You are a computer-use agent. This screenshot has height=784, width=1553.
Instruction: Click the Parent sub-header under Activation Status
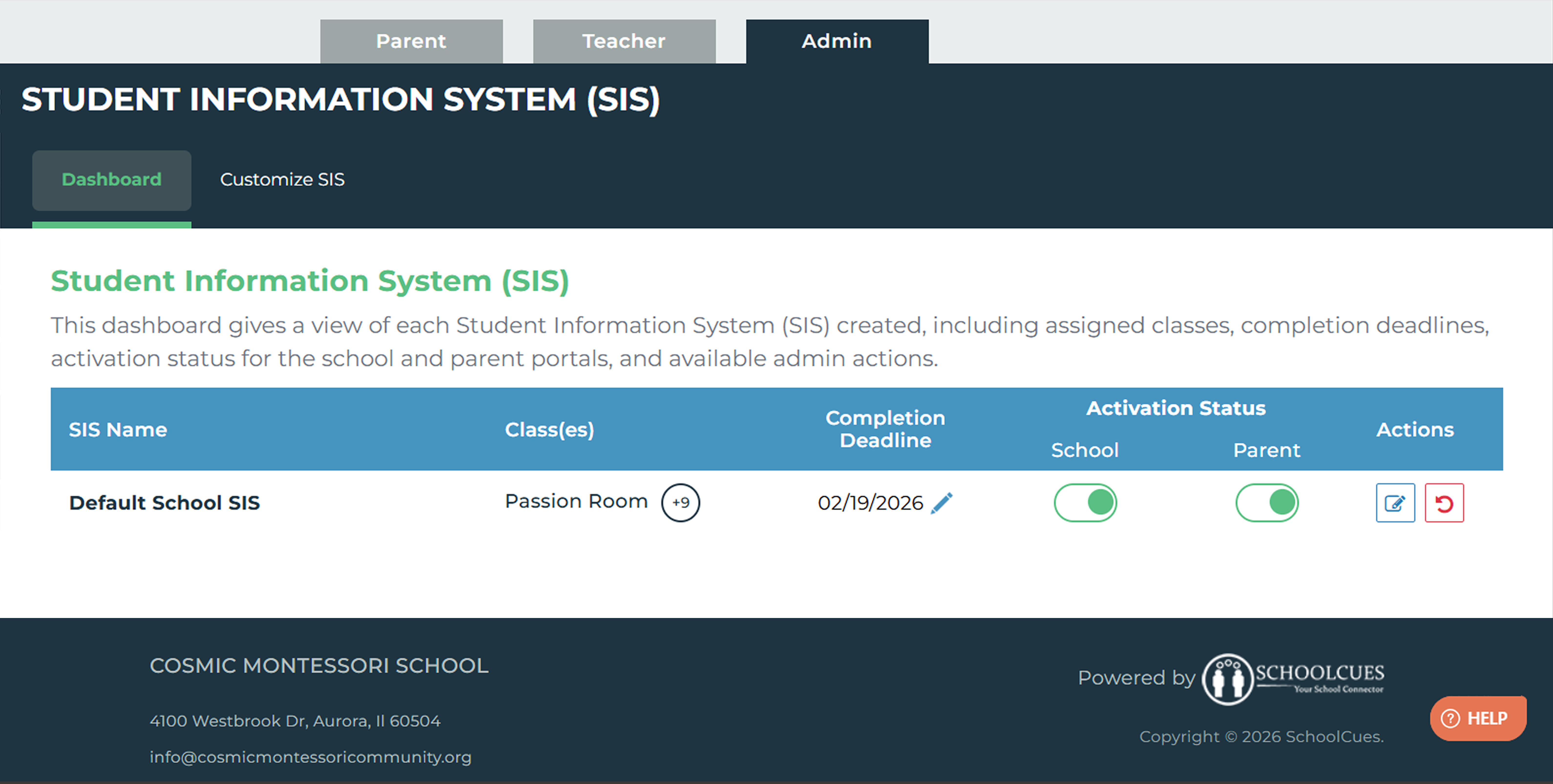[1267, 450]
